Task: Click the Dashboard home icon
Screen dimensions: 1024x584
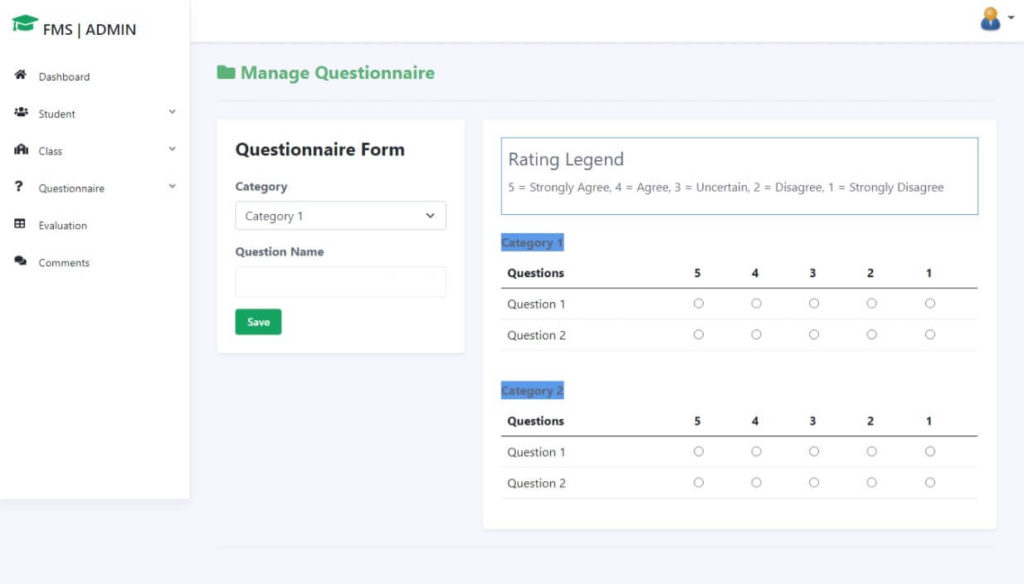Action: 22,76
